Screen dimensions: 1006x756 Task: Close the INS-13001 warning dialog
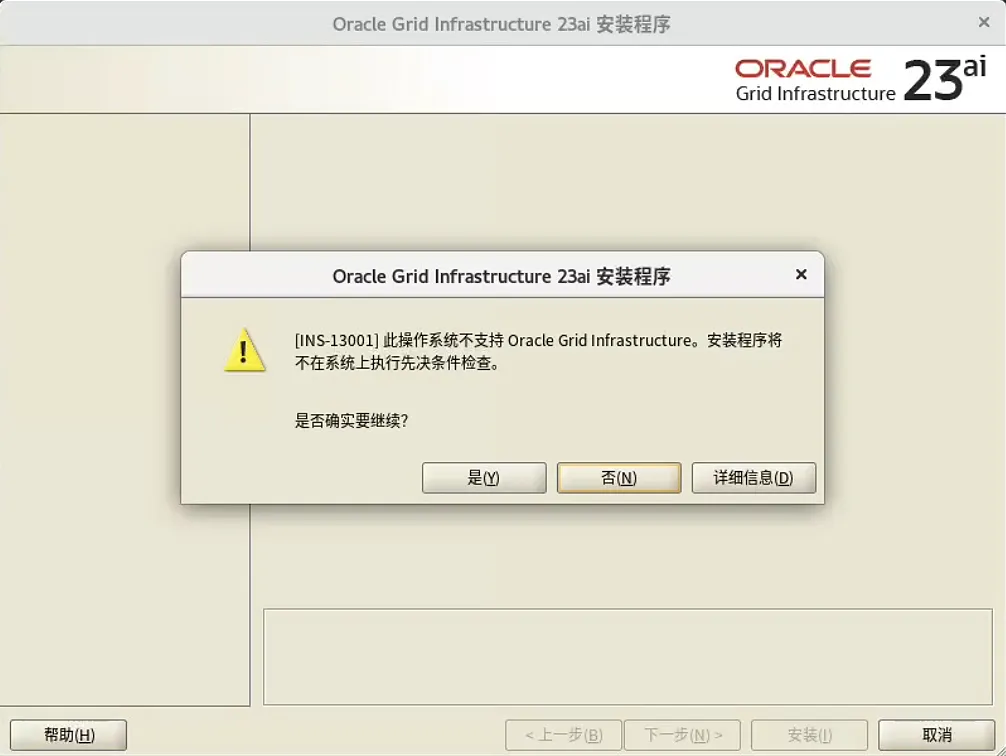tap(800, 275)
